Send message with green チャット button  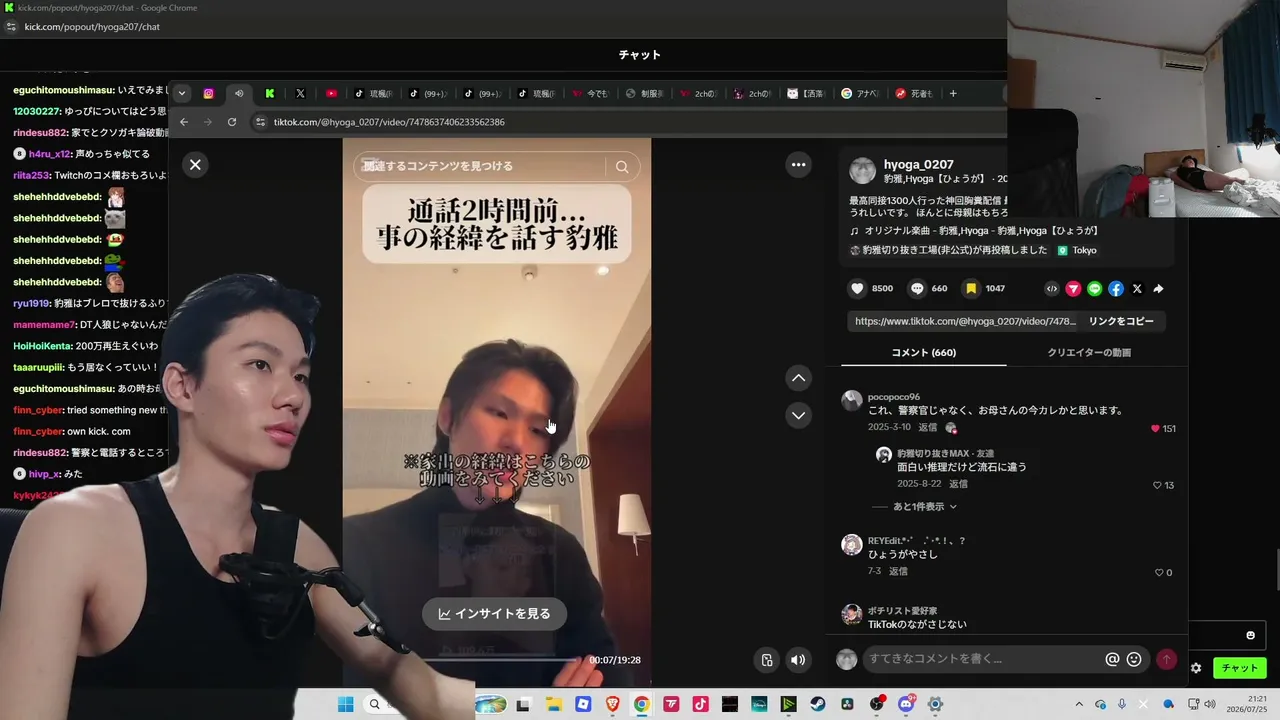1239,668
